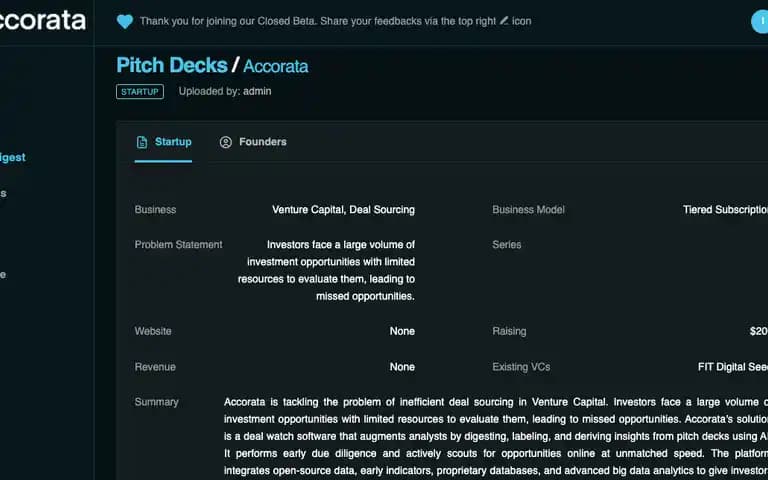Open the user avatar at top right
This screenshot has height=480, width=768.
pos(760,22)
